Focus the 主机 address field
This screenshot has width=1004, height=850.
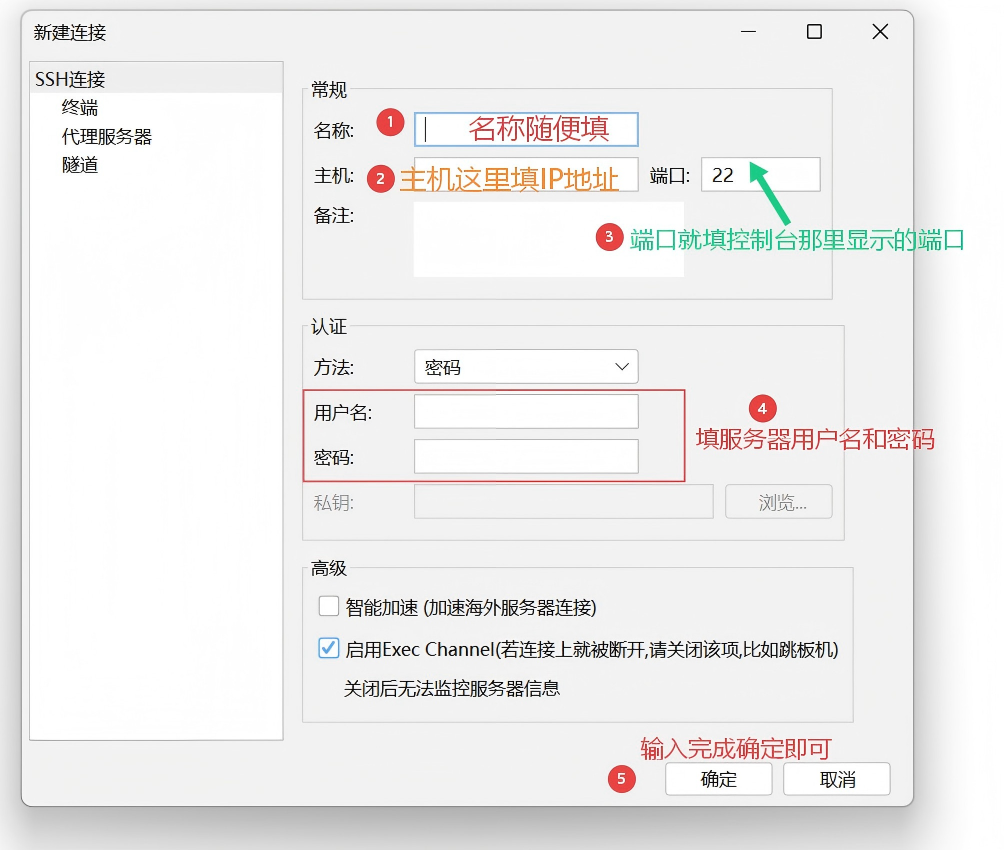(526, 175)
